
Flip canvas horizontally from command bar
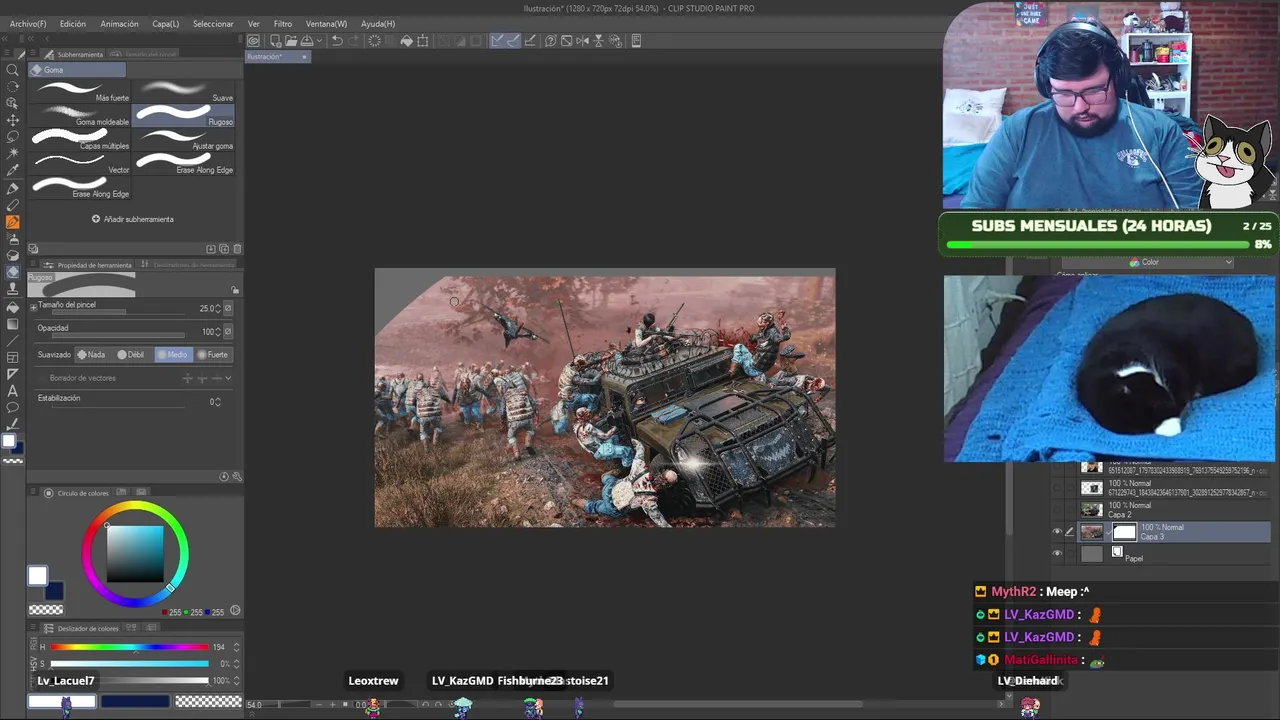tap(583, 41)
